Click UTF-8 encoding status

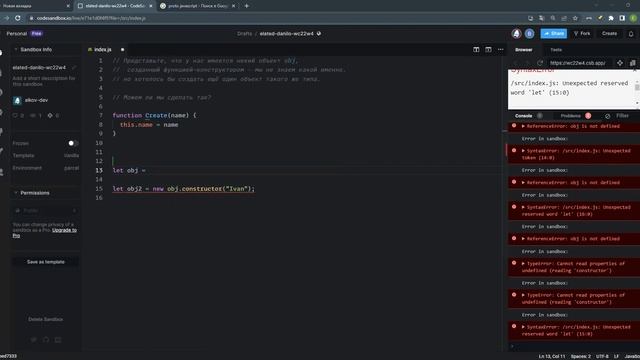(602, 356)
